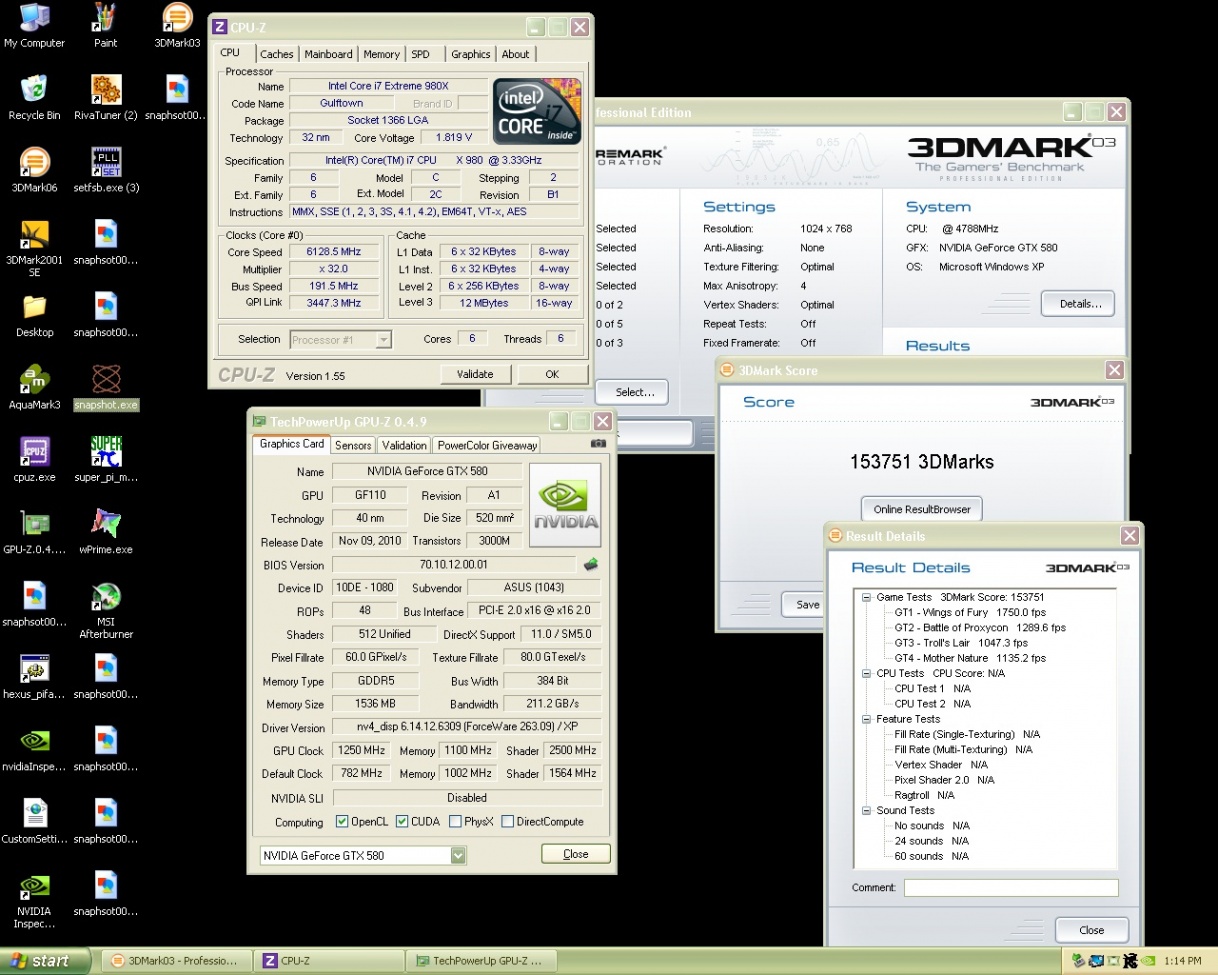
Task: Switch to the Sensors tab in GPU-Z
Action: (353, 445)
